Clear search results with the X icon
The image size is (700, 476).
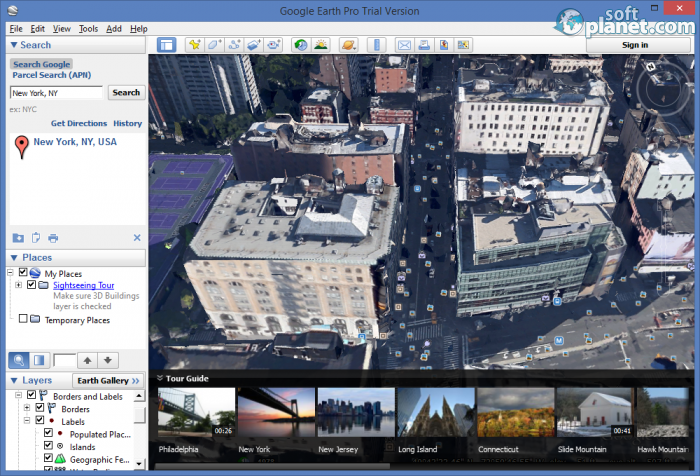click(137, 238)
